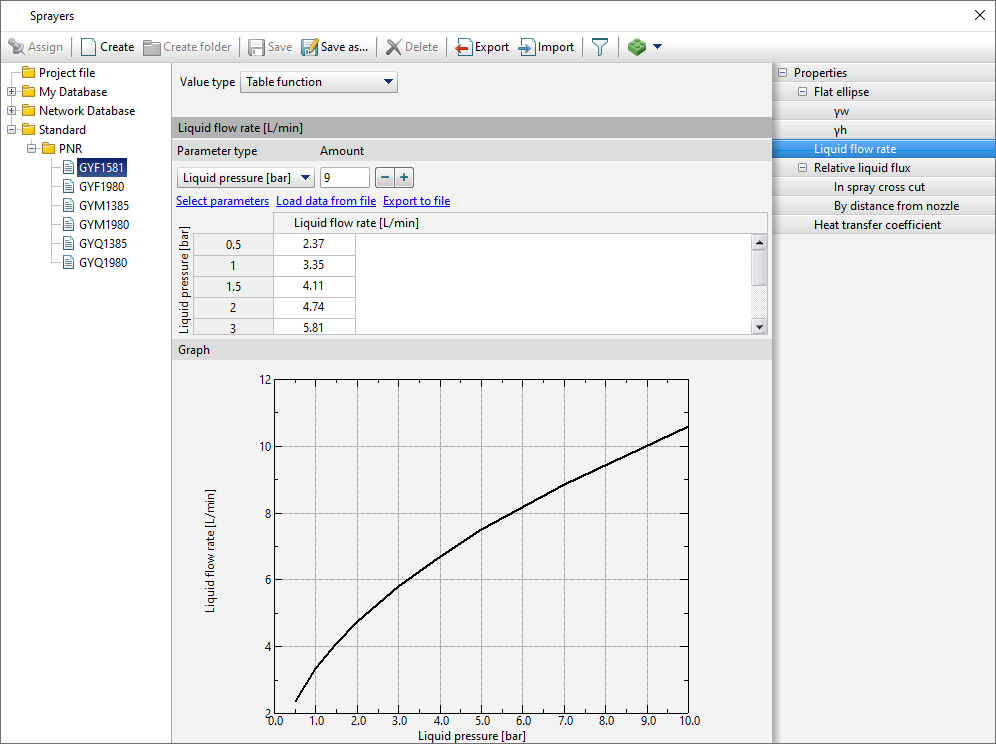Click the filter funnel icon
Viewport: 996px width, 744px height.
[599, 47]
